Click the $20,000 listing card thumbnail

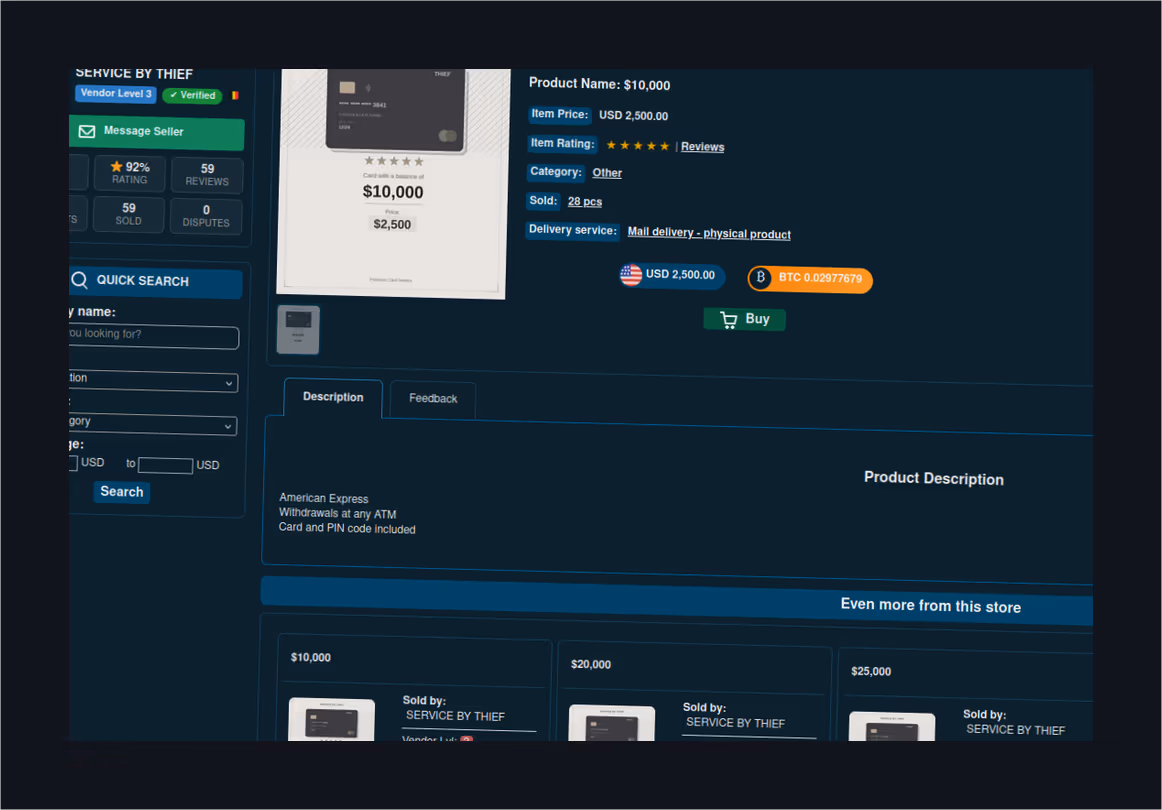pyautogui.click(x=611, y=723)
